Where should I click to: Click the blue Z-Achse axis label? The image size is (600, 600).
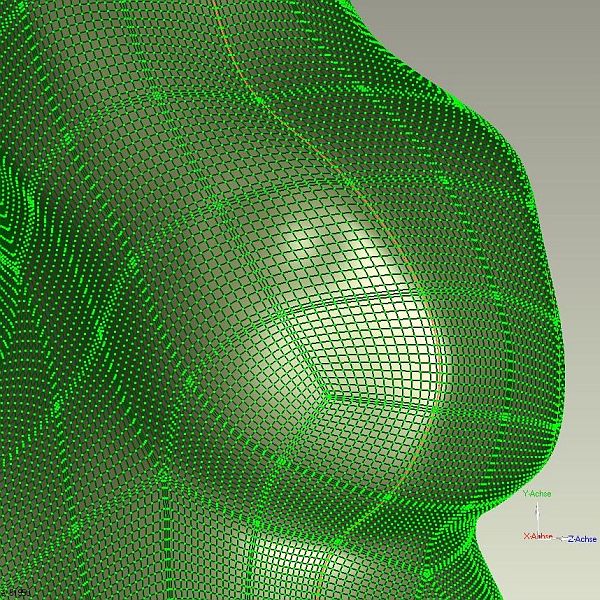(x=581, y=539)
